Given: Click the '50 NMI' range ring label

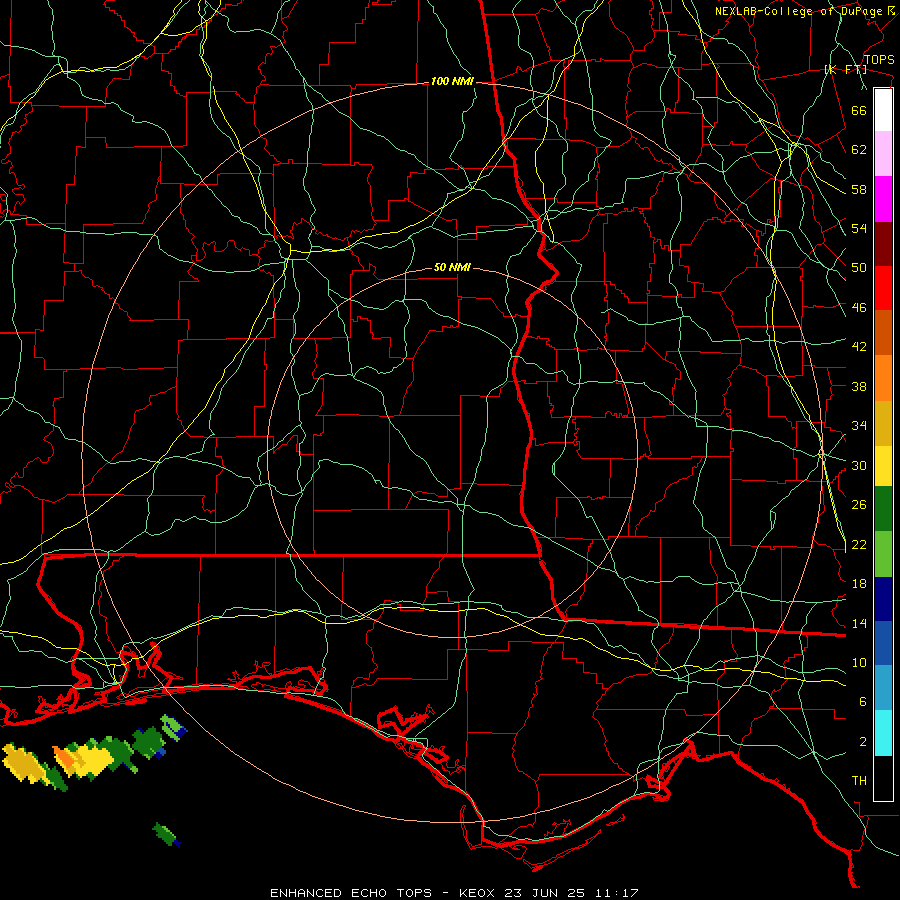Looking at the screenshot, I should (452, 267).
